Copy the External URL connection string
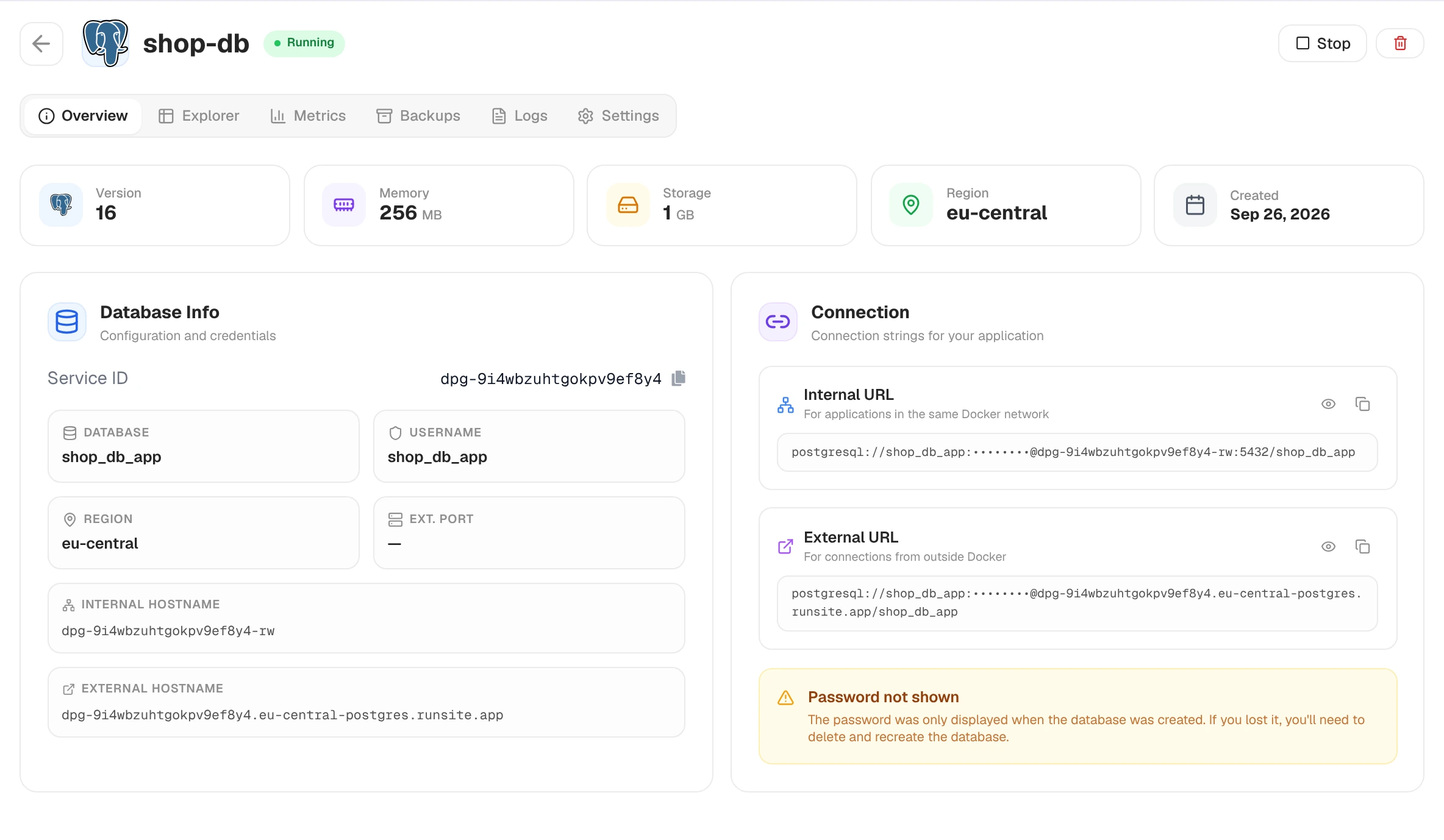The height and width of the screenshot is (840, 1444). 1362,547
